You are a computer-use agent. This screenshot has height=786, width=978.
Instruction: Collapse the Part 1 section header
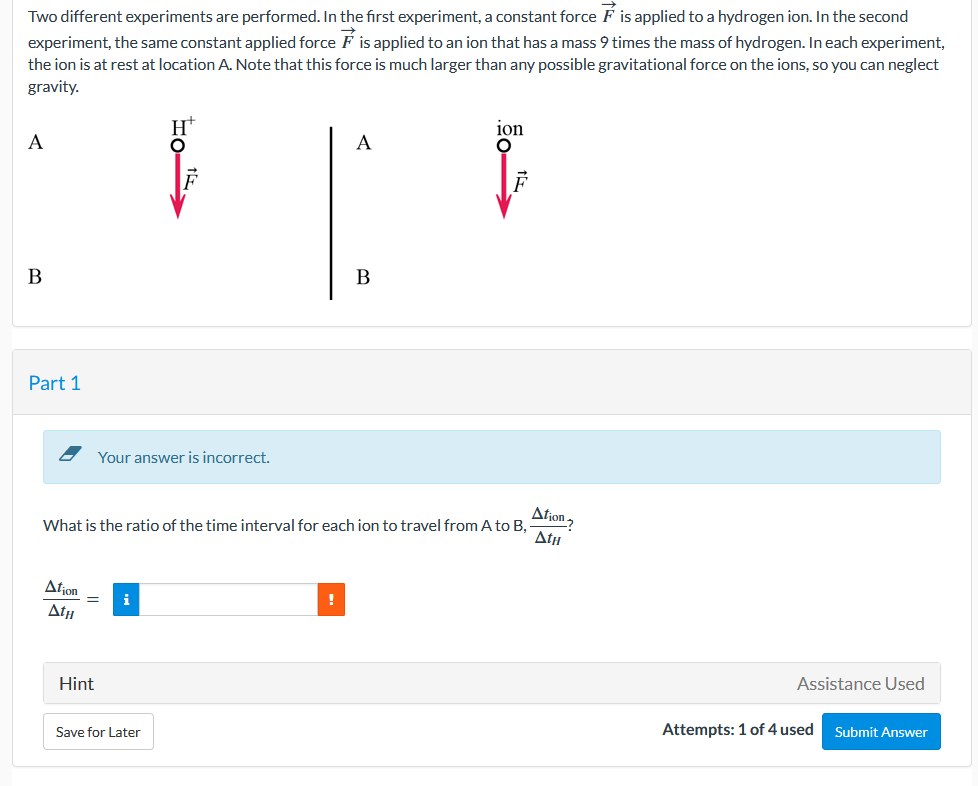click(x=55, y=383)
